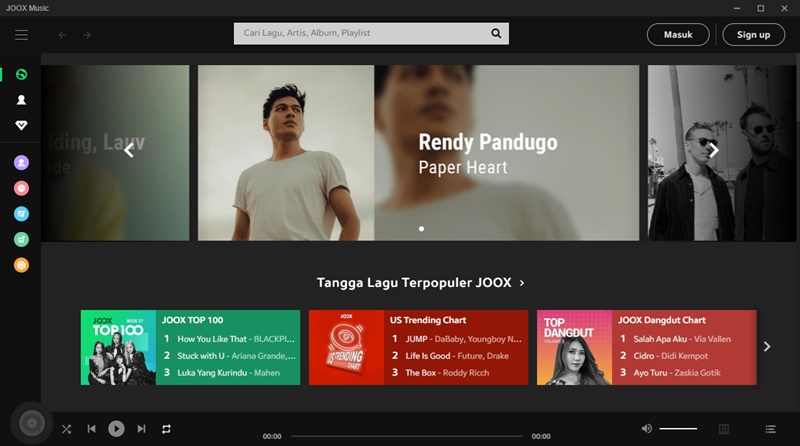
Task: Skip to the next track
Action: pos(141,429)
